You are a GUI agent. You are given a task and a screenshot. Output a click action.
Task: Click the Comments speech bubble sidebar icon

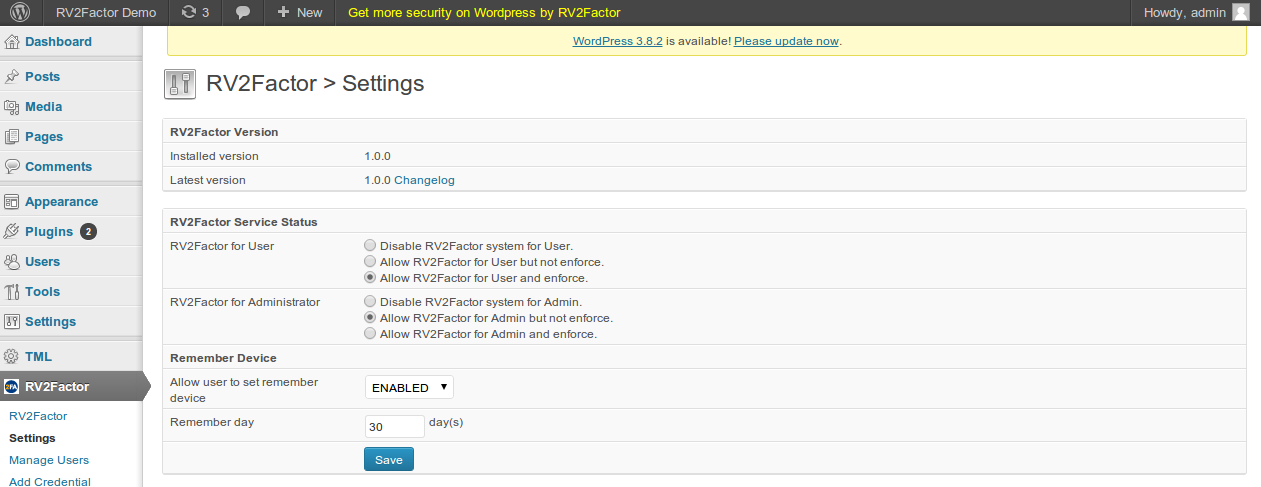pyautogui.click(x=12, y=167)
